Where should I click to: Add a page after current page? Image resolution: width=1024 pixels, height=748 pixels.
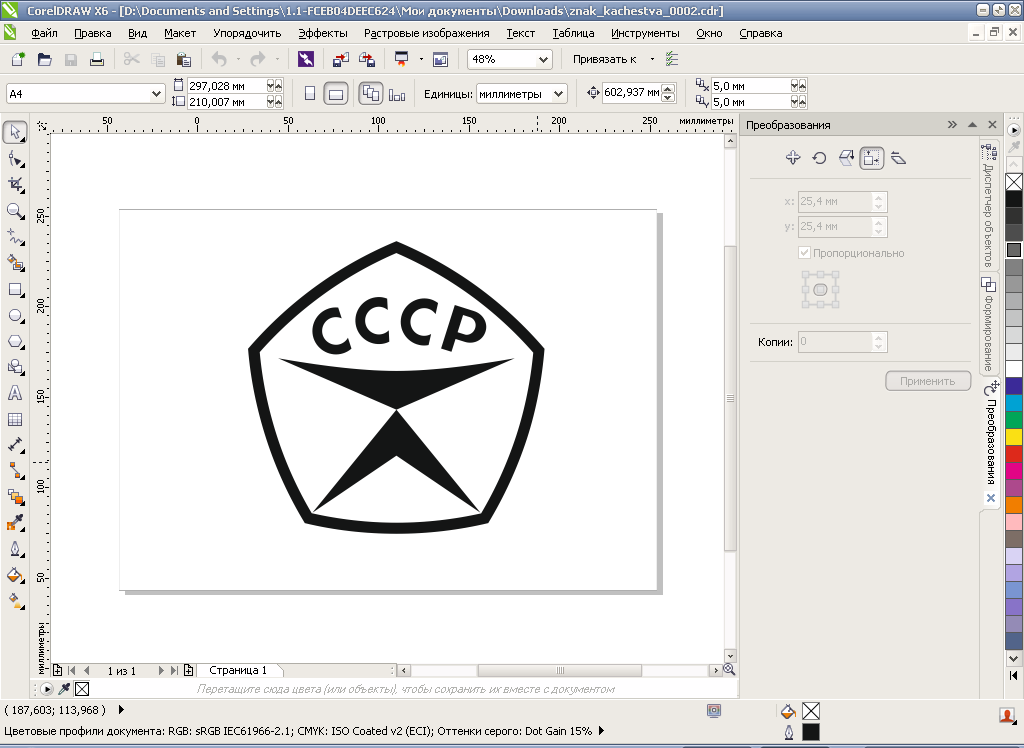click(x=189, y=670)
